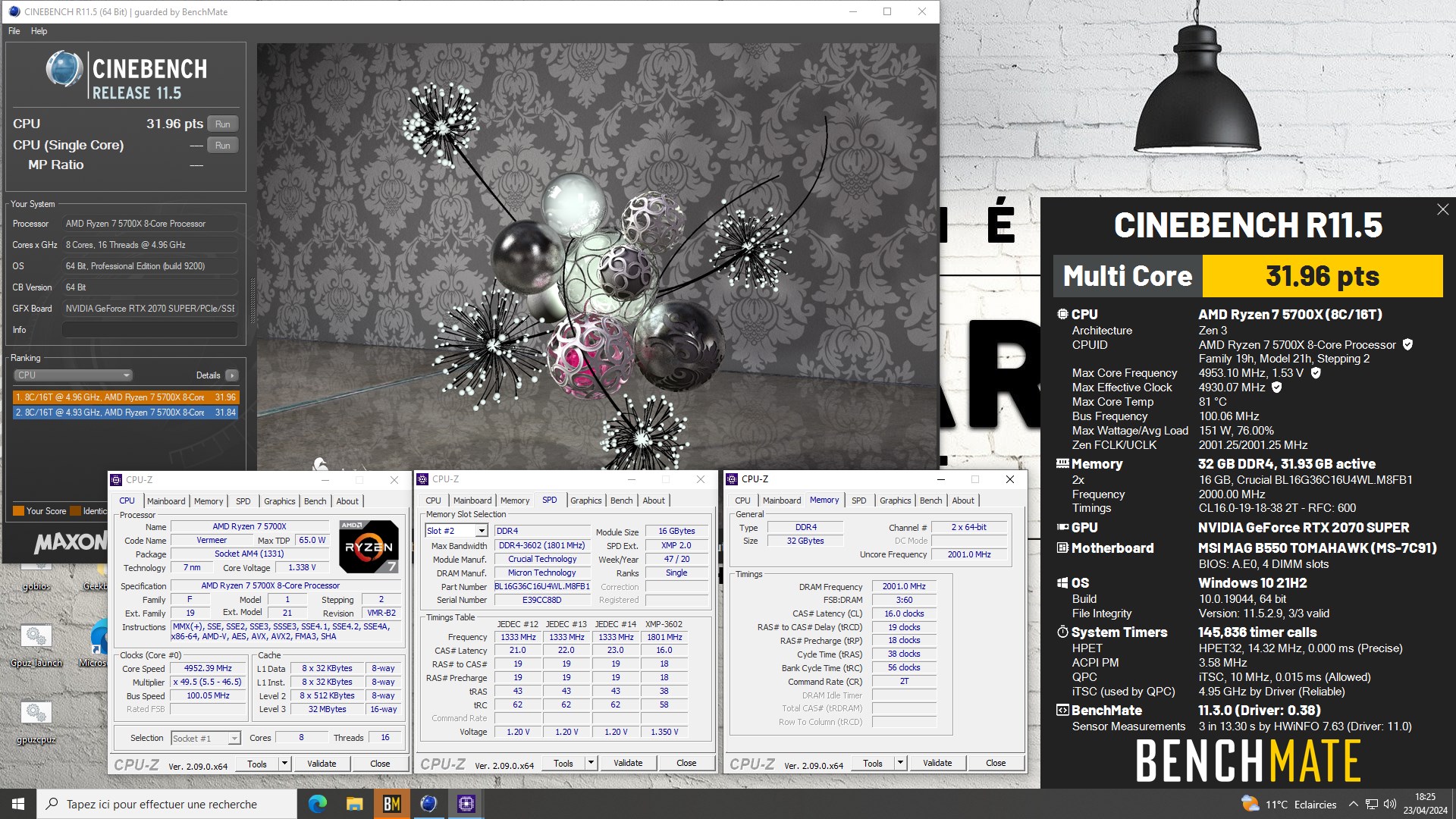Screen dimensions: 1456x819
Task: Open Tools dropdown arrow in SPD CPU-Z
Action: tap(591, 763)
